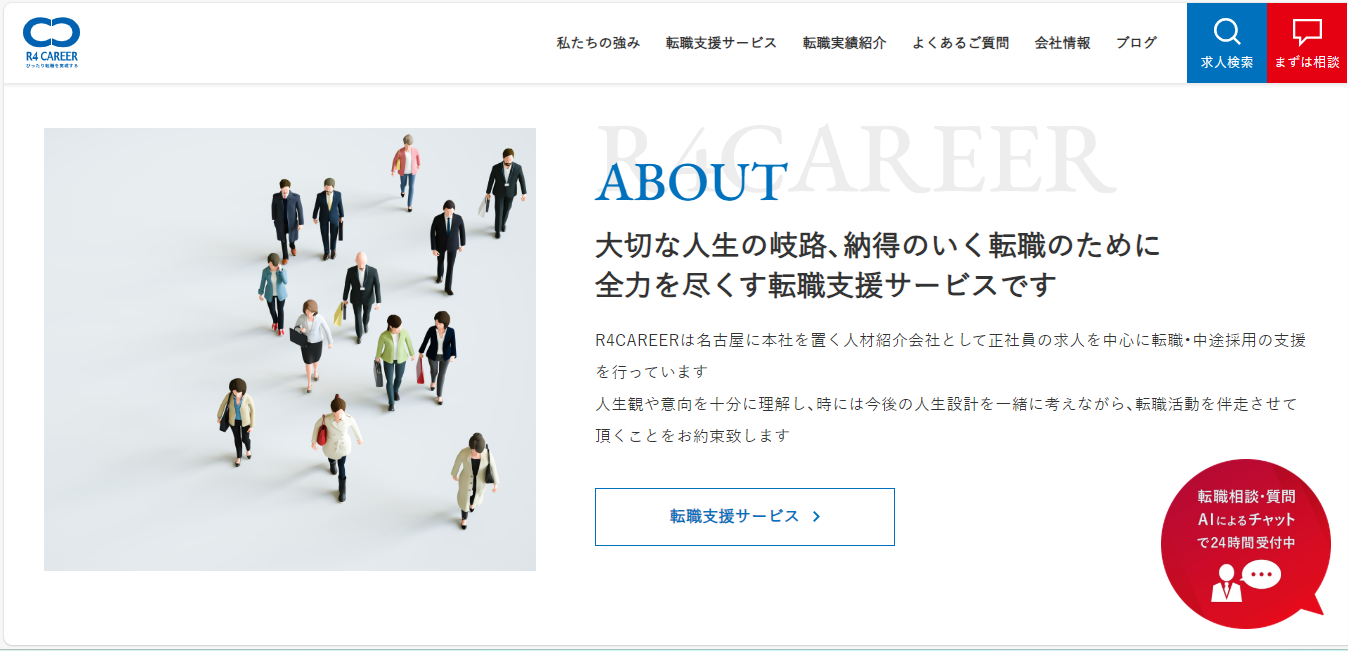
Task: Click the chevron arrow inside the 転職支援サービス button
Action: tap(816, 517)
